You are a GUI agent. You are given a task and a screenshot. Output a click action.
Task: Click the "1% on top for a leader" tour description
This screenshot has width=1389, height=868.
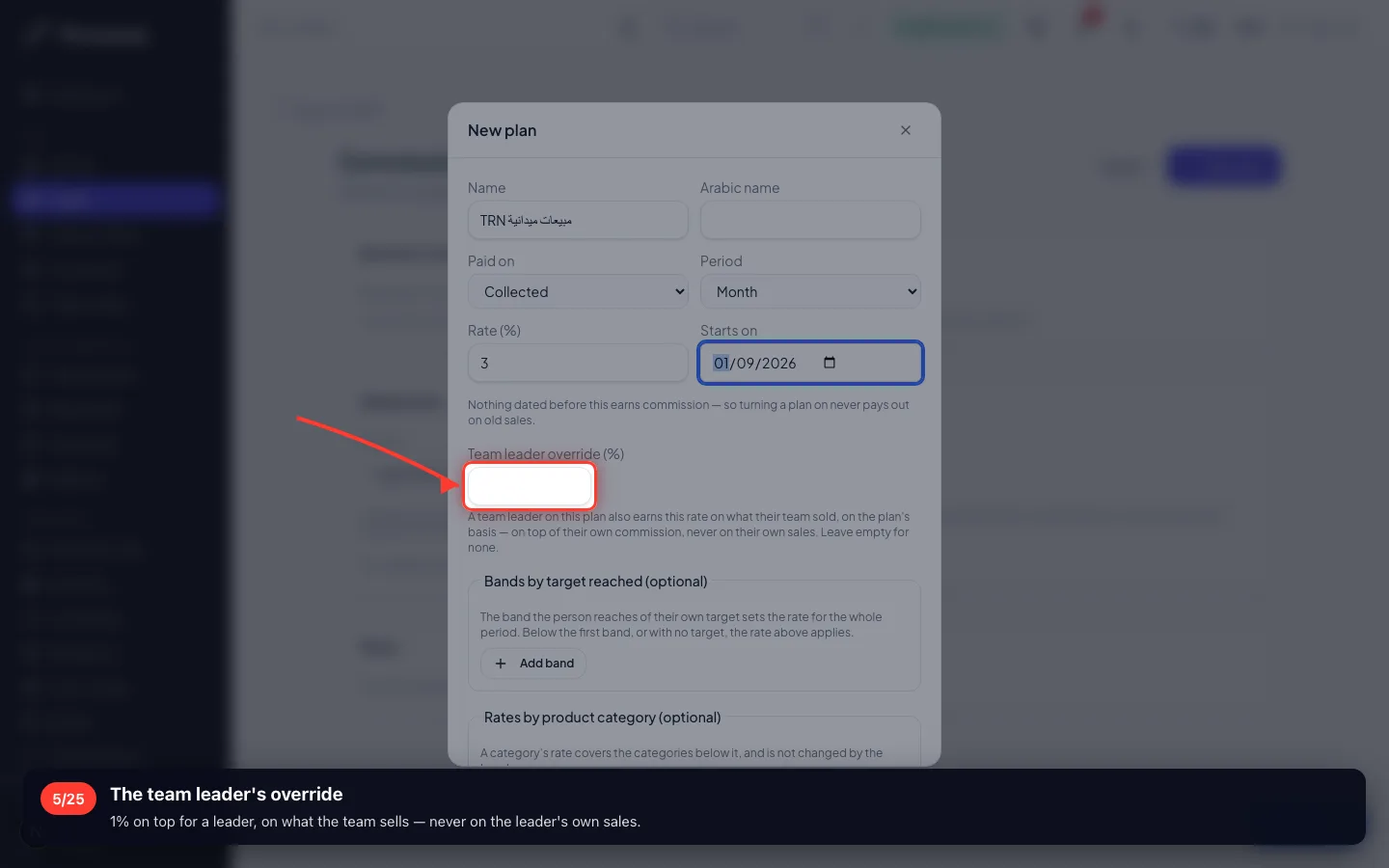pos(375,822)
